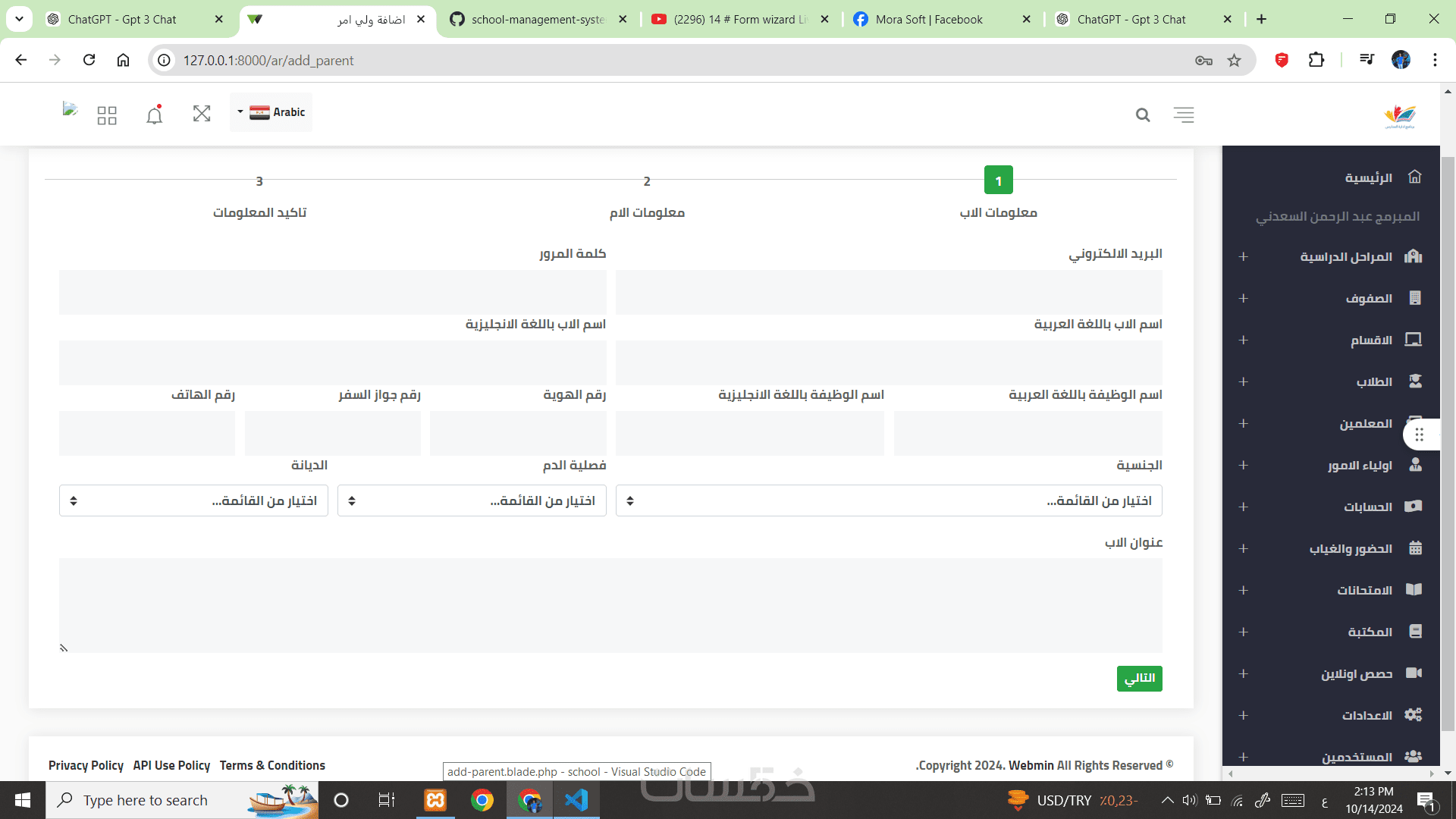Toggle the sidebar hamburger menu icon
1456x819 pixels.
pos(1184,115)
